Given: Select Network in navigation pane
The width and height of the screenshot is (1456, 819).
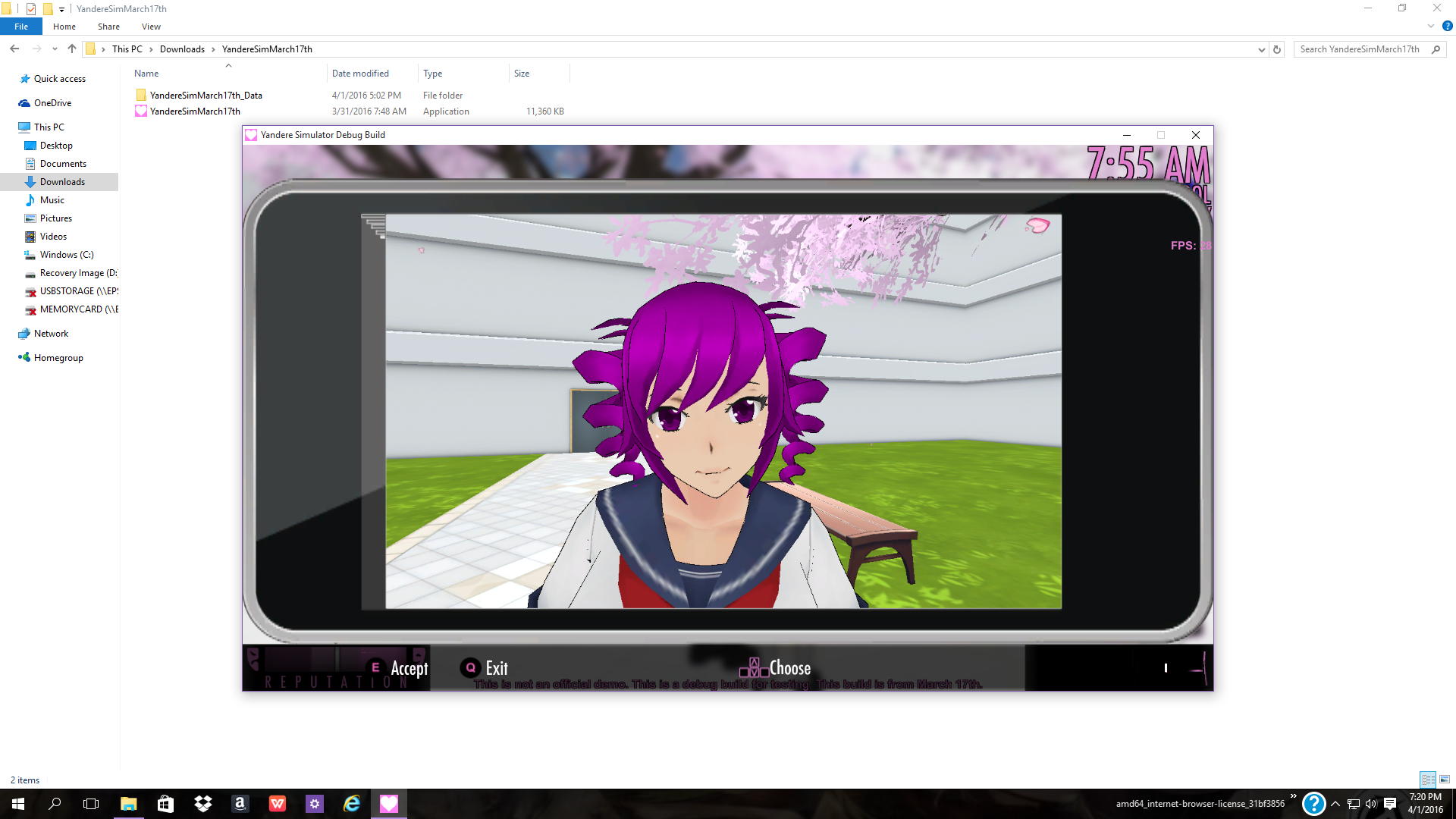Looking at the screenshot, I should (51, 334).
